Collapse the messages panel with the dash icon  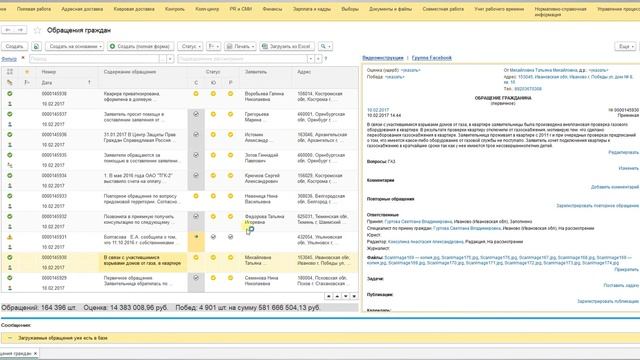[10, 338]
